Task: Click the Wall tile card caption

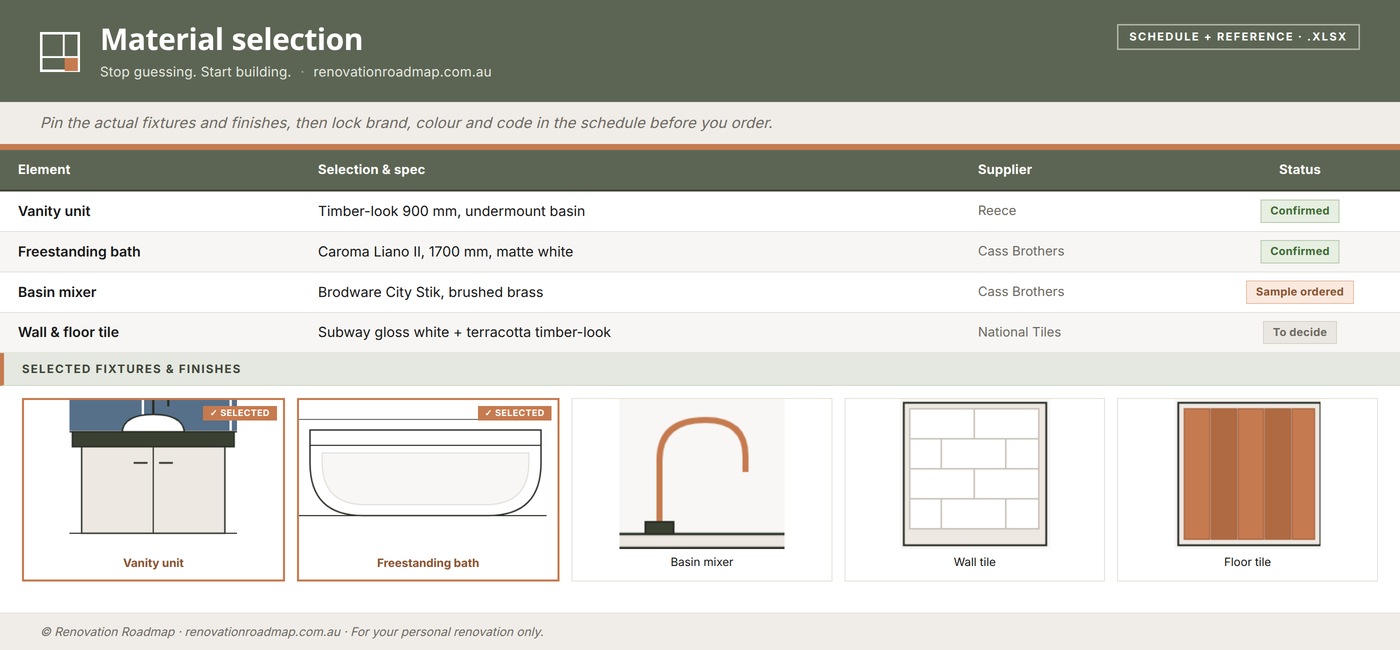Action: [975, 562]
